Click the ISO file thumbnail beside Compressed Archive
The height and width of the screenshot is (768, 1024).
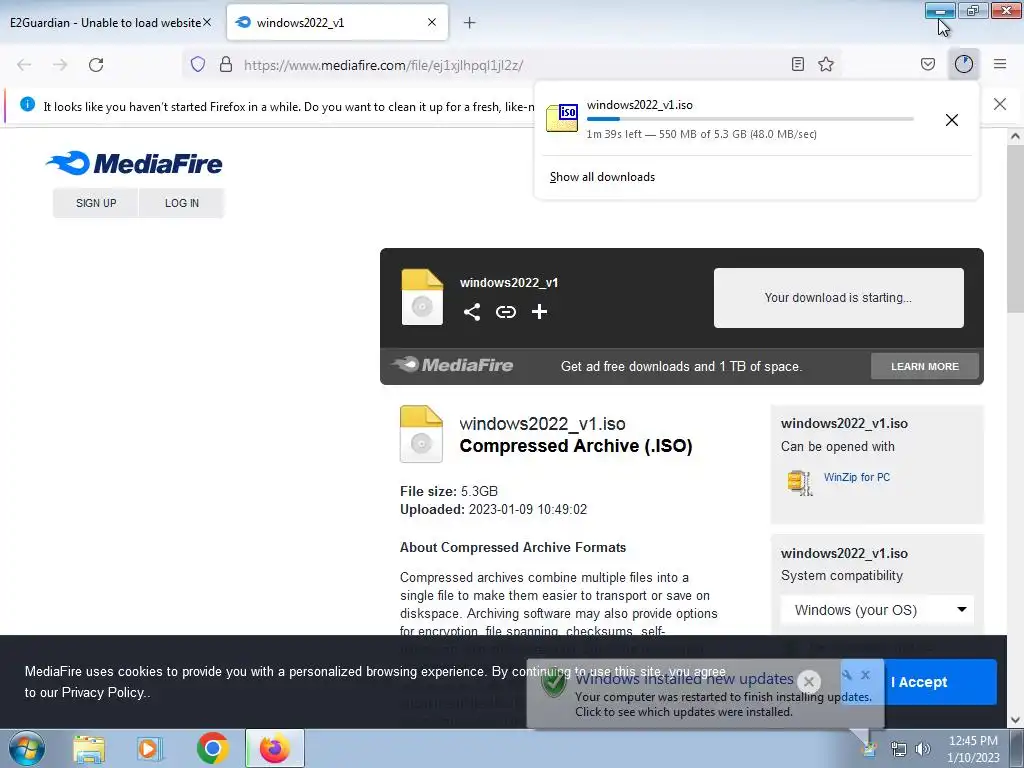(x=421, y=434)
